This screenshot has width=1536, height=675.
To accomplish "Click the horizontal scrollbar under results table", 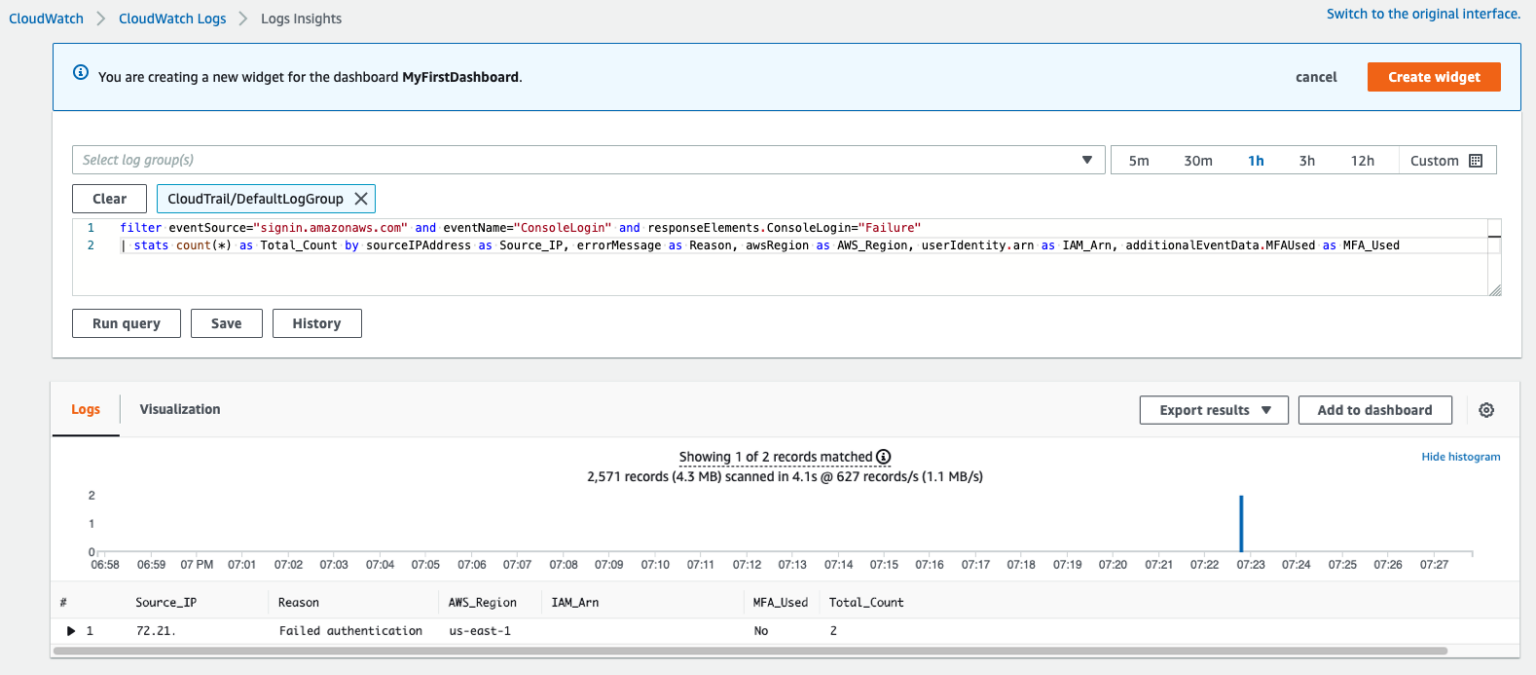I will (750, 651).
